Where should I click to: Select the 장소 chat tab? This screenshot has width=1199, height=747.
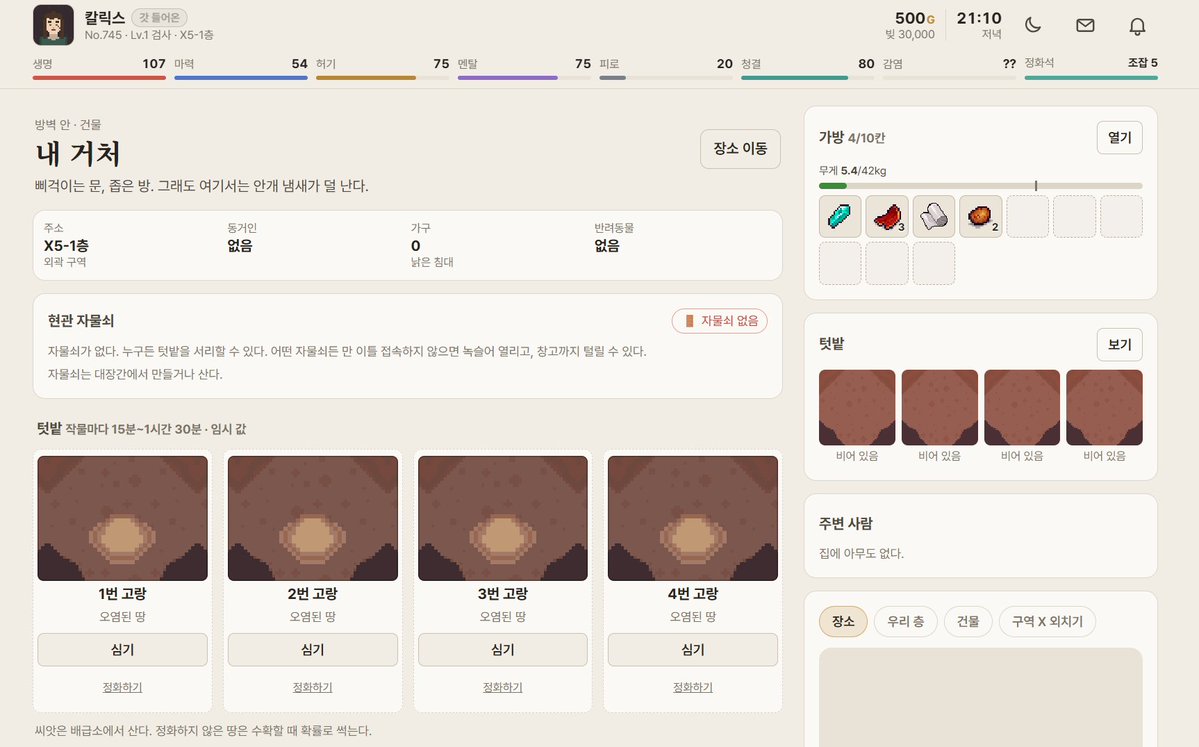click(843, 622)
